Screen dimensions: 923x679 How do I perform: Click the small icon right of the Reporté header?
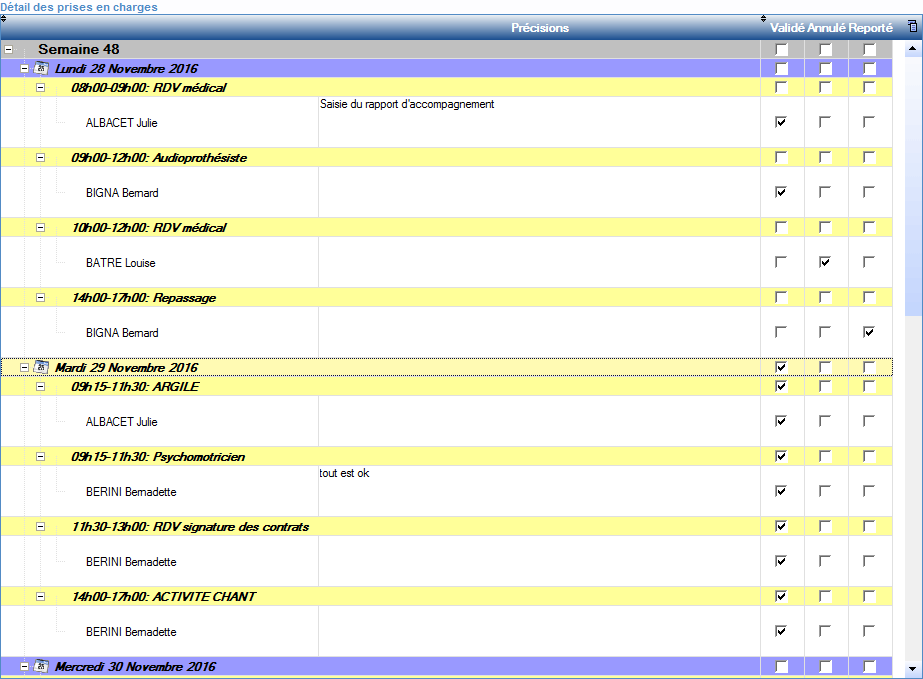coord(912,27)
